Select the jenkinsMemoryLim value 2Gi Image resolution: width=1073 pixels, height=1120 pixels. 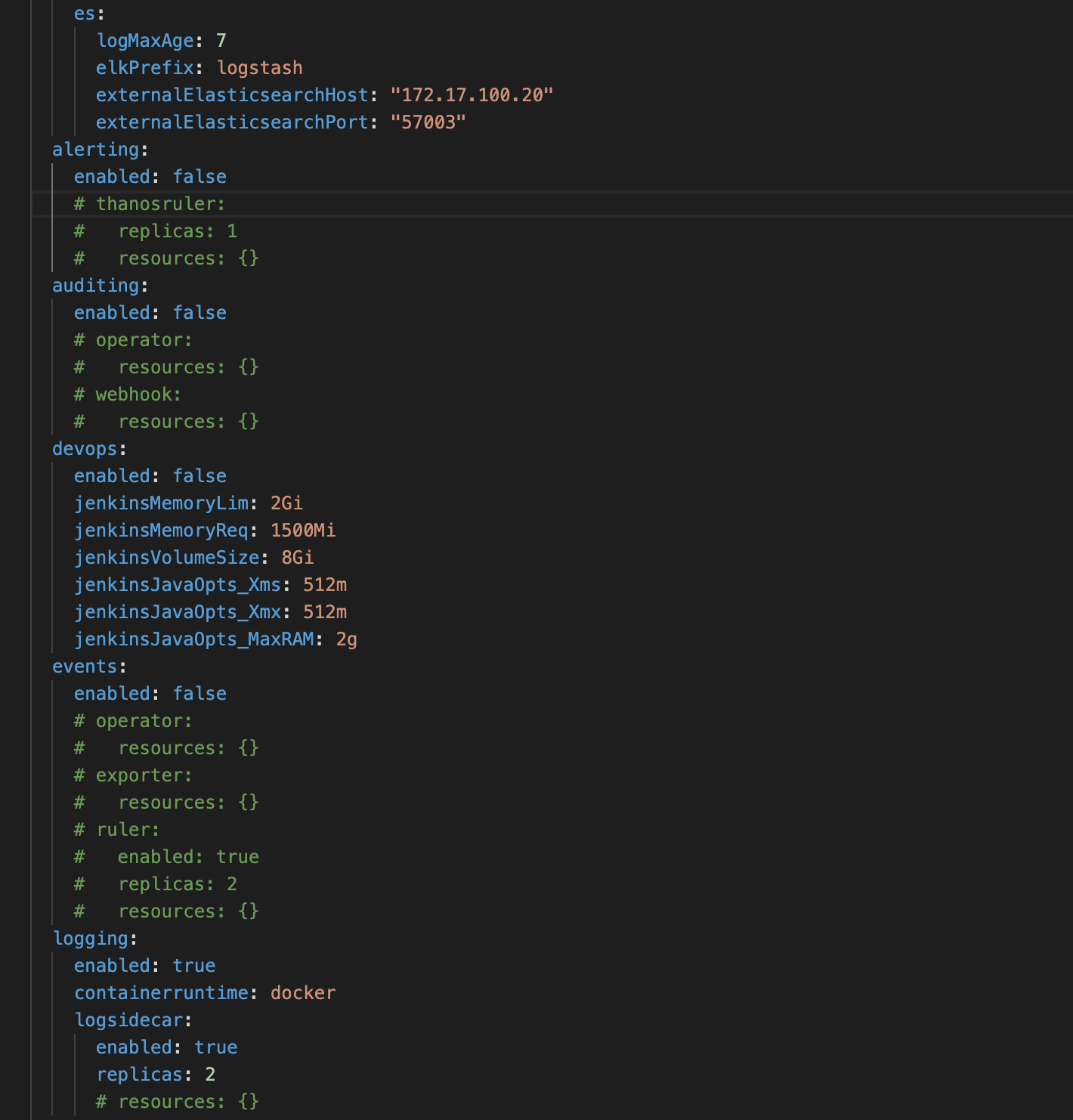pyautogui.click(x=286, y=503)
